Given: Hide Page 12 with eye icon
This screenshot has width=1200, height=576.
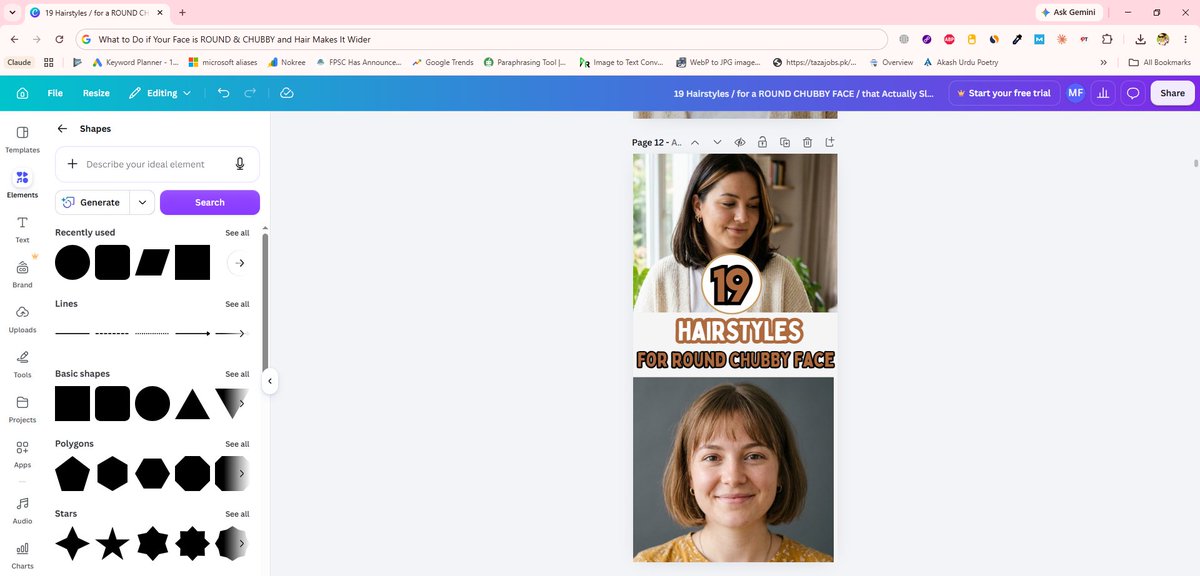Looking at the screenshot, I should point(740,143).
